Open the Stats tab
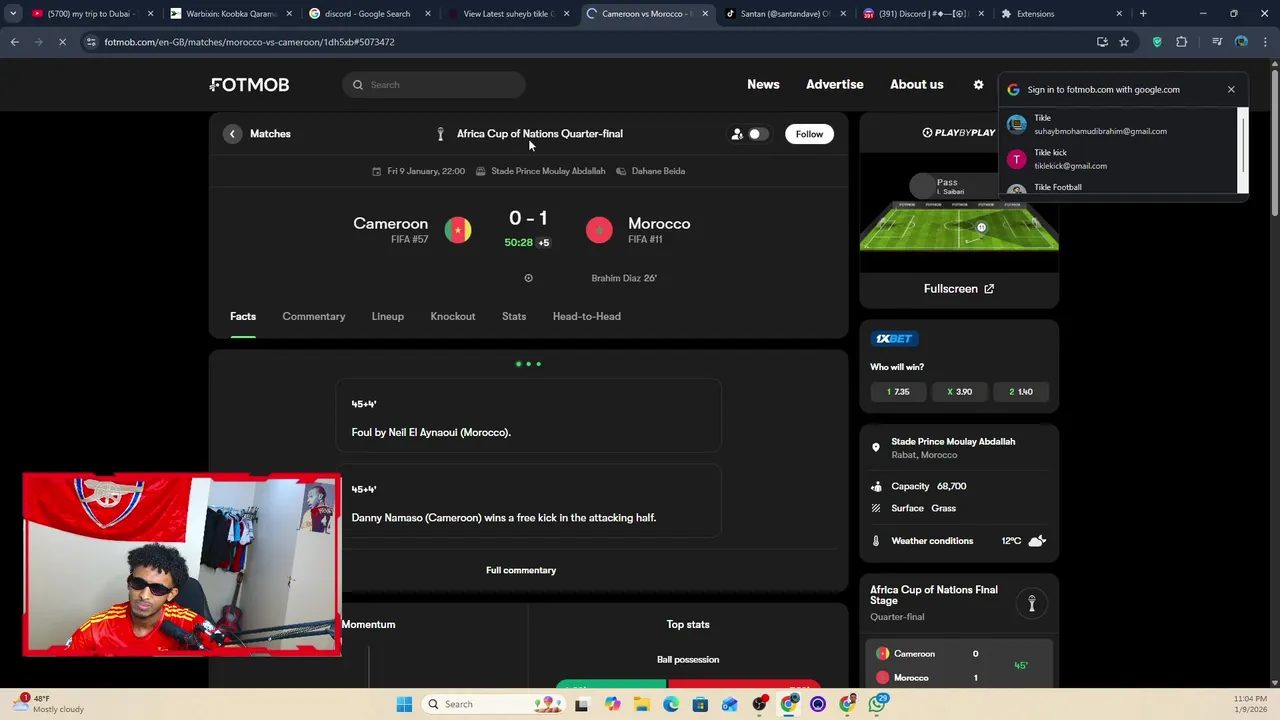 [x=514, y=316]
